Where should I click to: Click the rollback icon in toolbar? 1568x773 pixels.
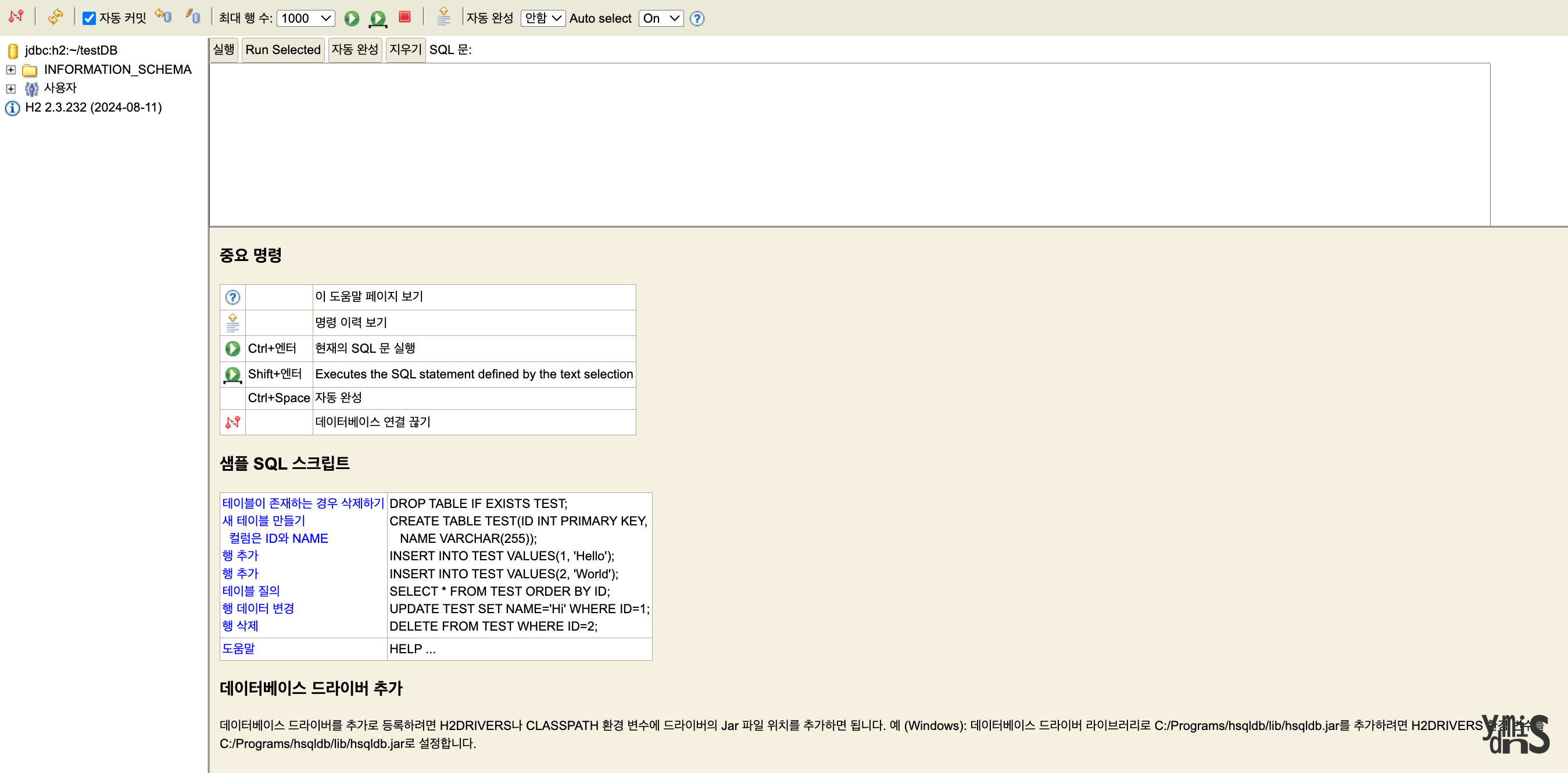pos(163,17)
